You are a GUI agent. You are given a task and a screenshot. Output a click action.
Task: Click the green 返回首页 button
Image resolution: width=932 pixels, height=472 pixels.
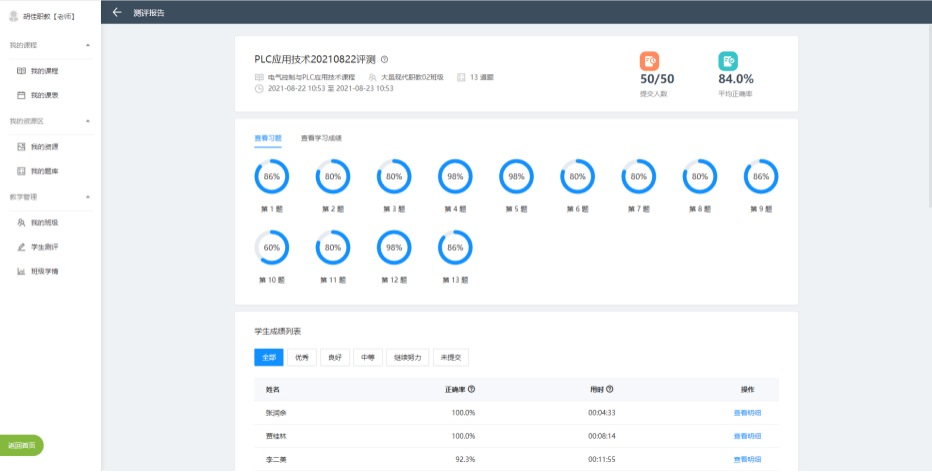(21, 445)
